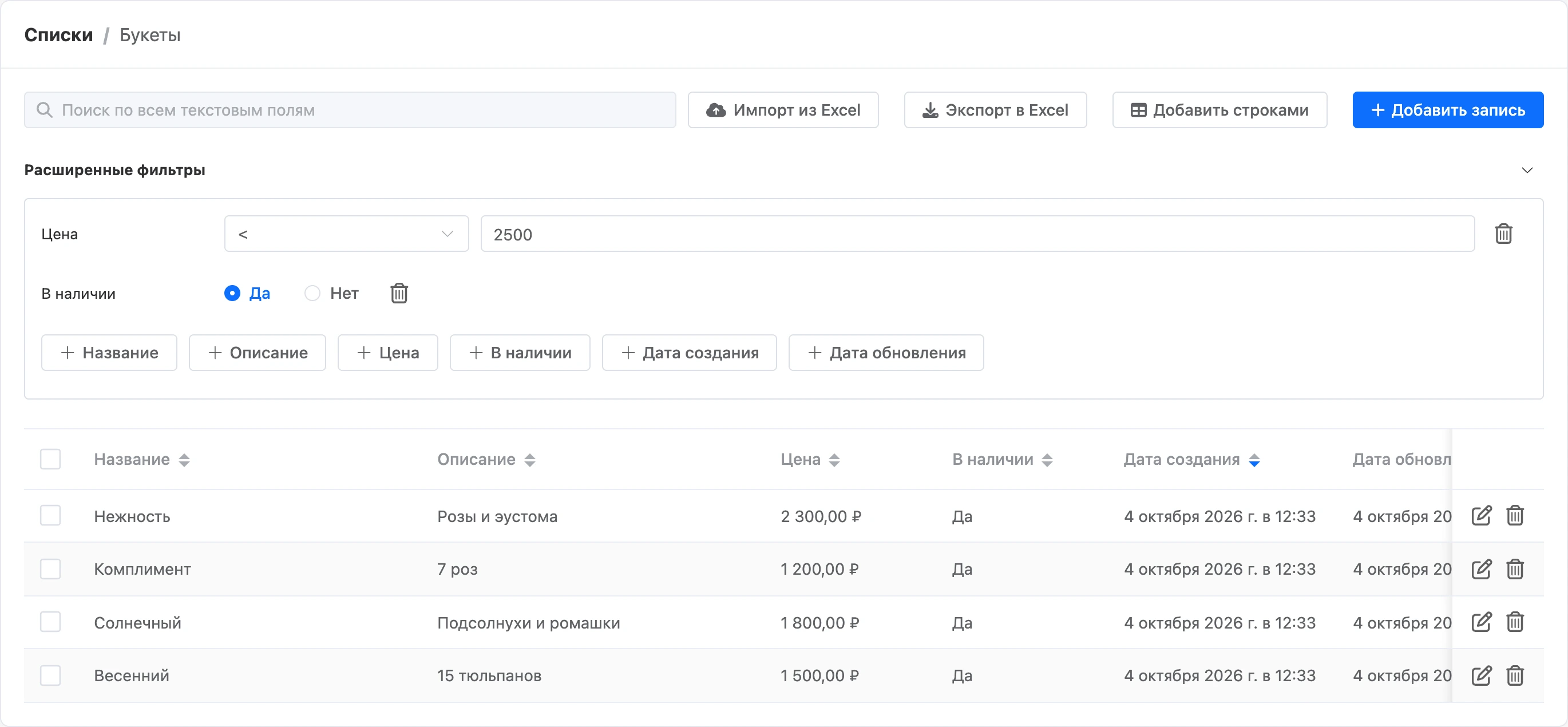Click the search magnifier icon

tap(45, 110)
